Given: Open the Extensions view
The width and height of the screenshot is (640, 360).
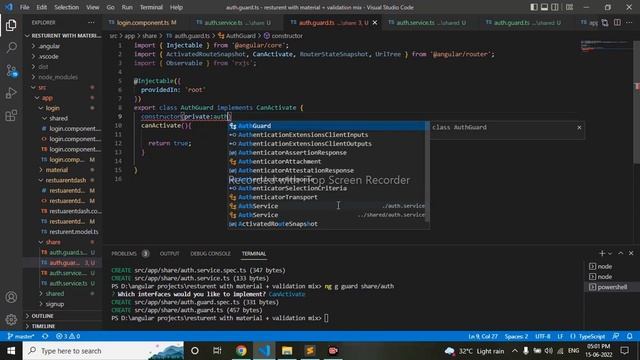Looking at the screenshot, I should (x=11, y=116).
